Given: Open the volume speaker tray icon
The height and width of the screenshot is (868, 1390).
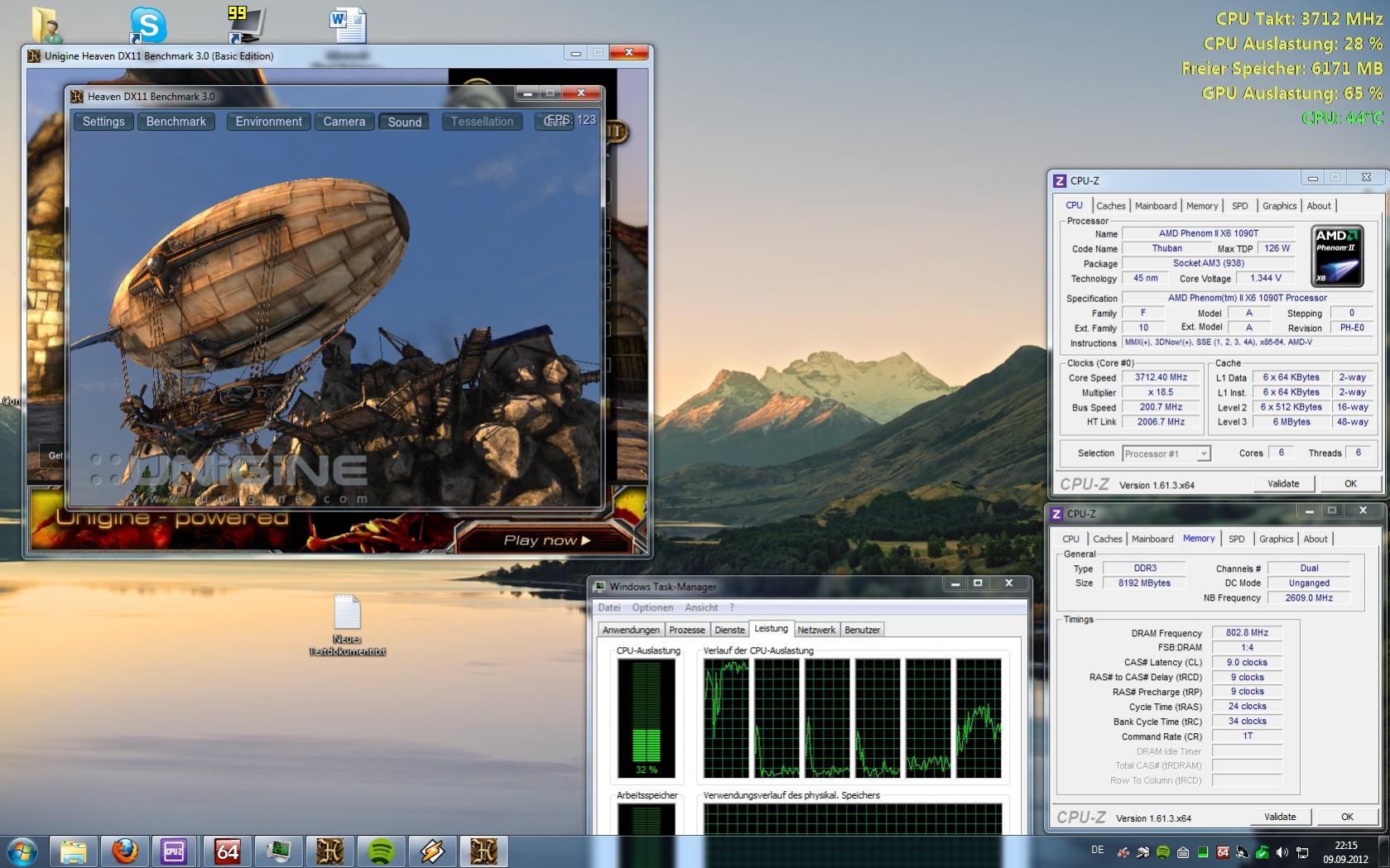Looking at the screenshot, I should coord(1282,851).
